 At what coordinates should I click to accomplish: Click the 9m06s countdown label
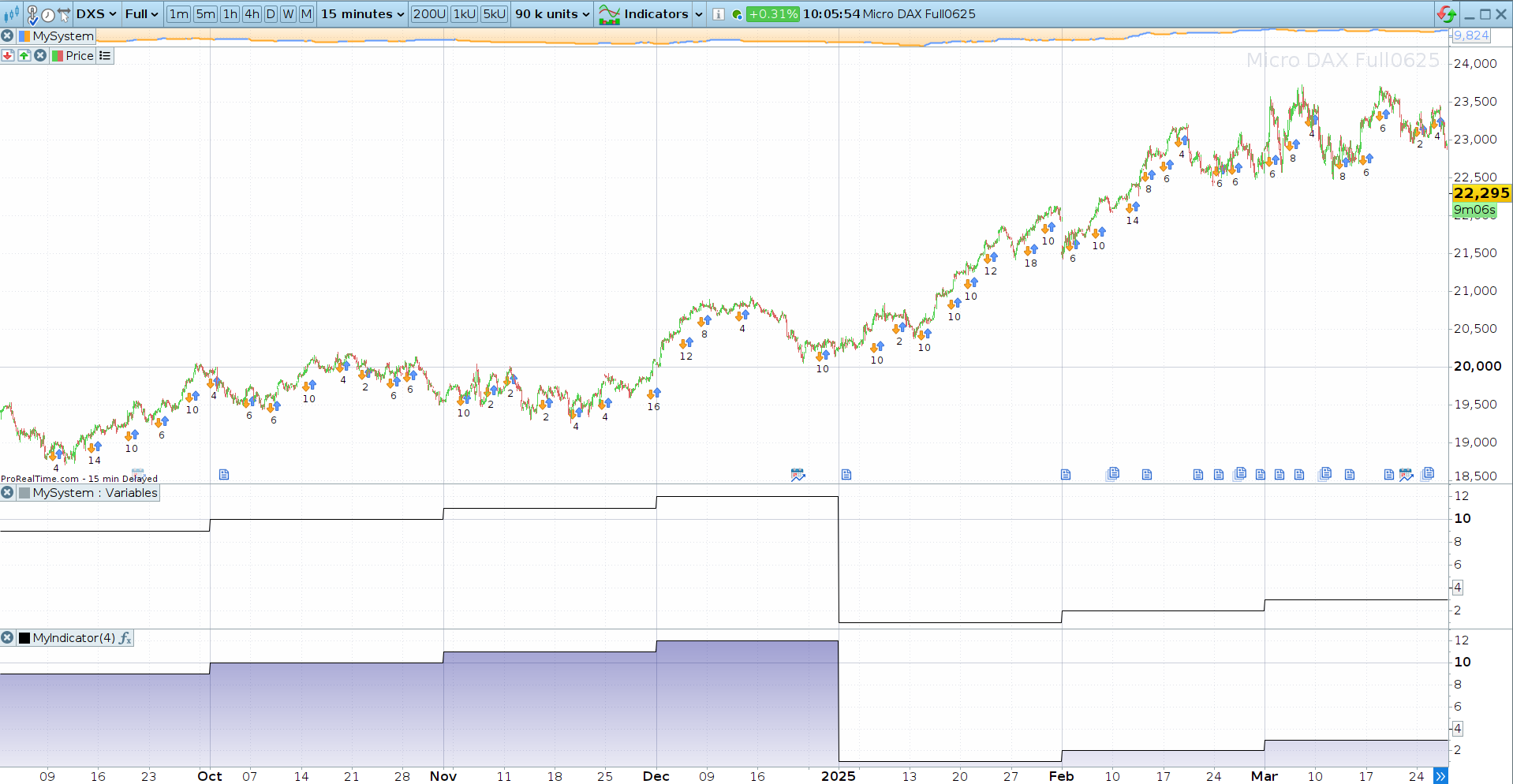click(x=1474, y=210)
